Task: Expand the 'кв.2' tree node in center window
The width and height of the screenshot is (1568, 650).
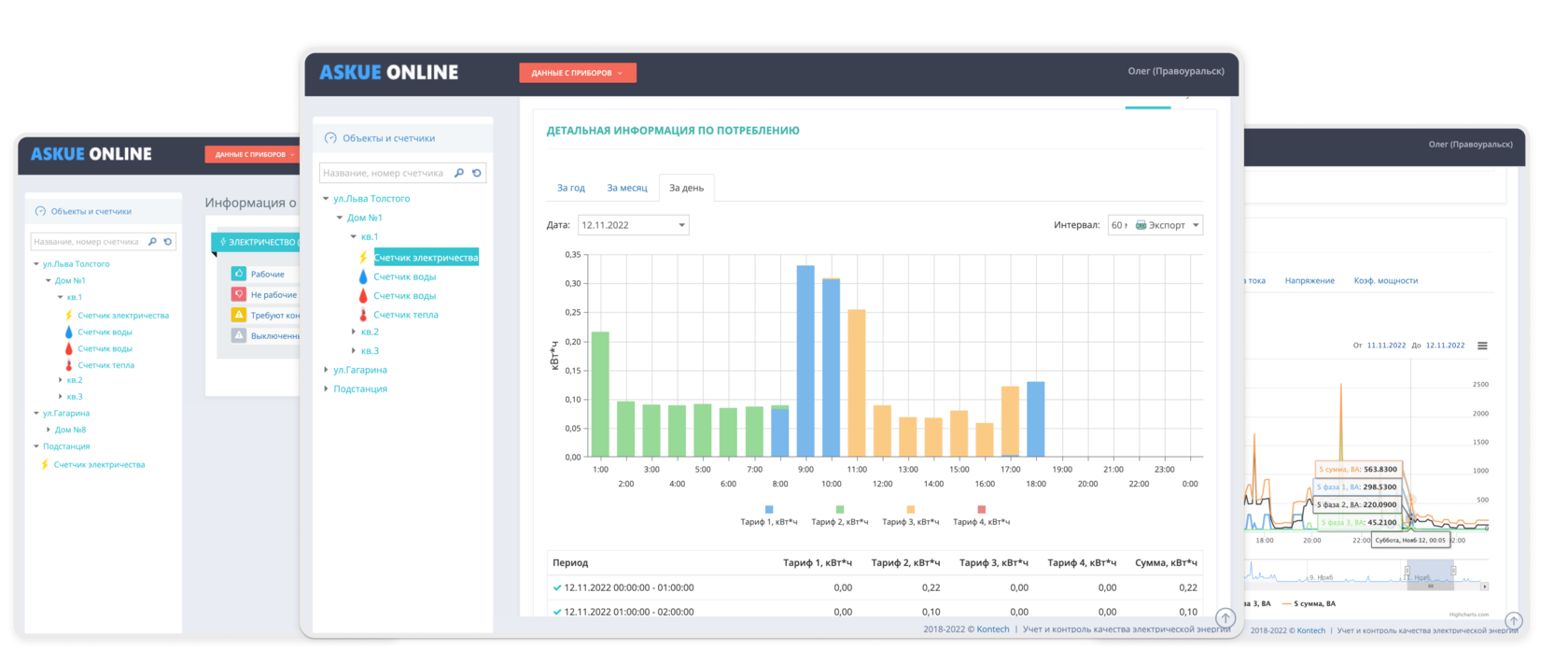Action: (354, 332)
